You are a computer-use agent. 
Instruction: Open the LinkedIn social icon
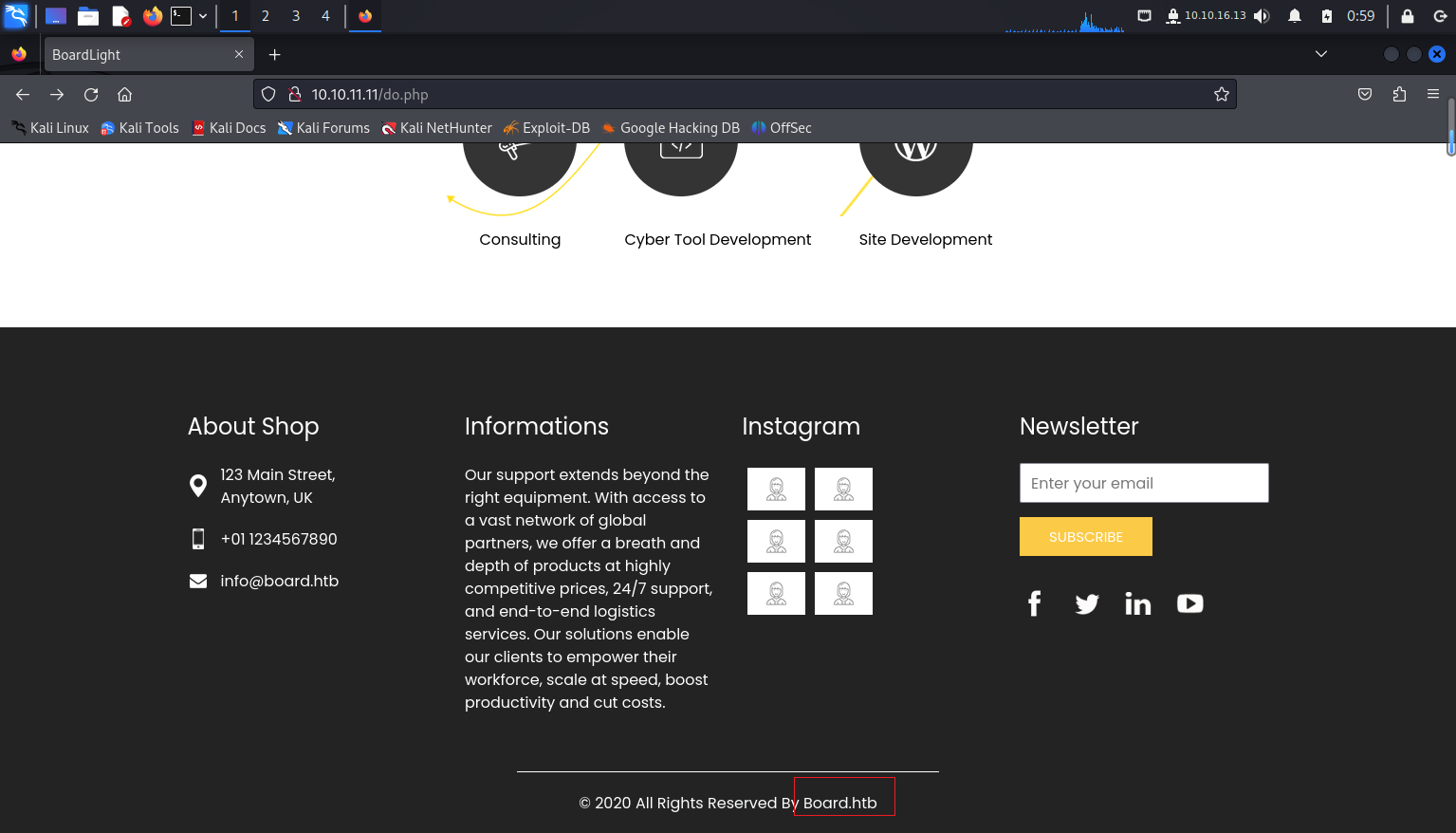pyautogui.click(x=1138, y=603)
